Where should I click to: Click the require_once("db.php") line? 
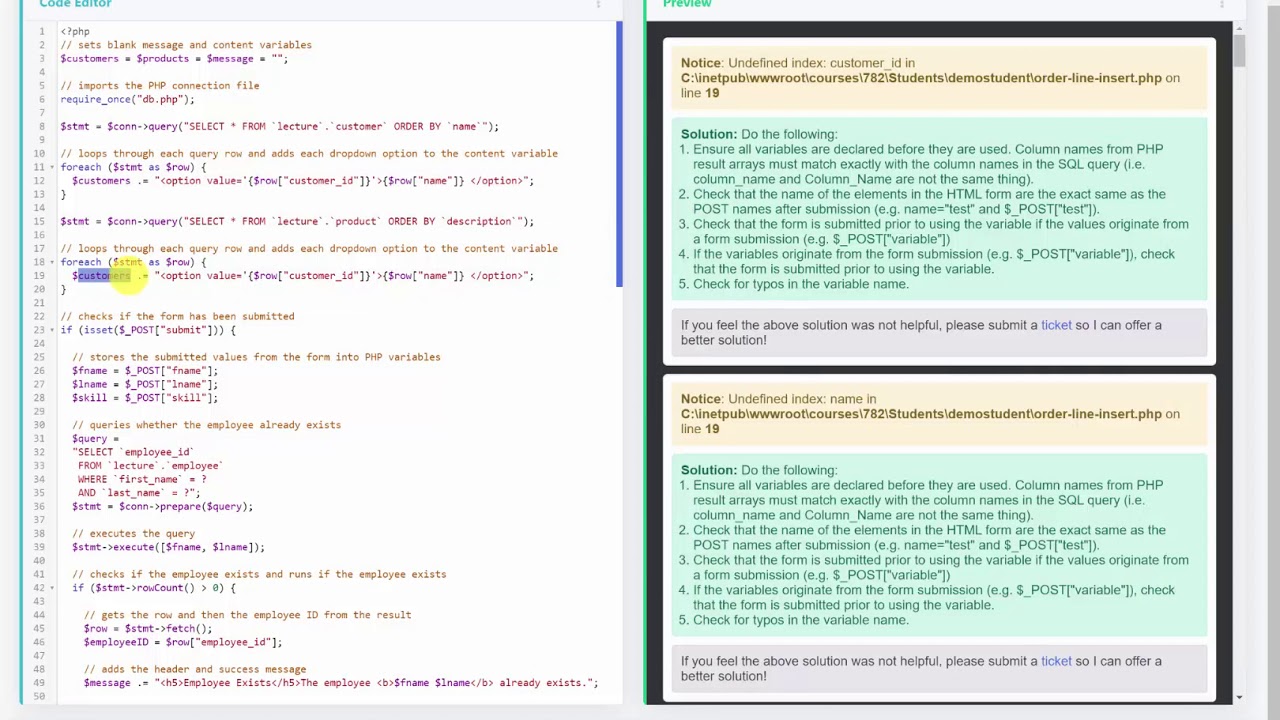coord(127,99)
